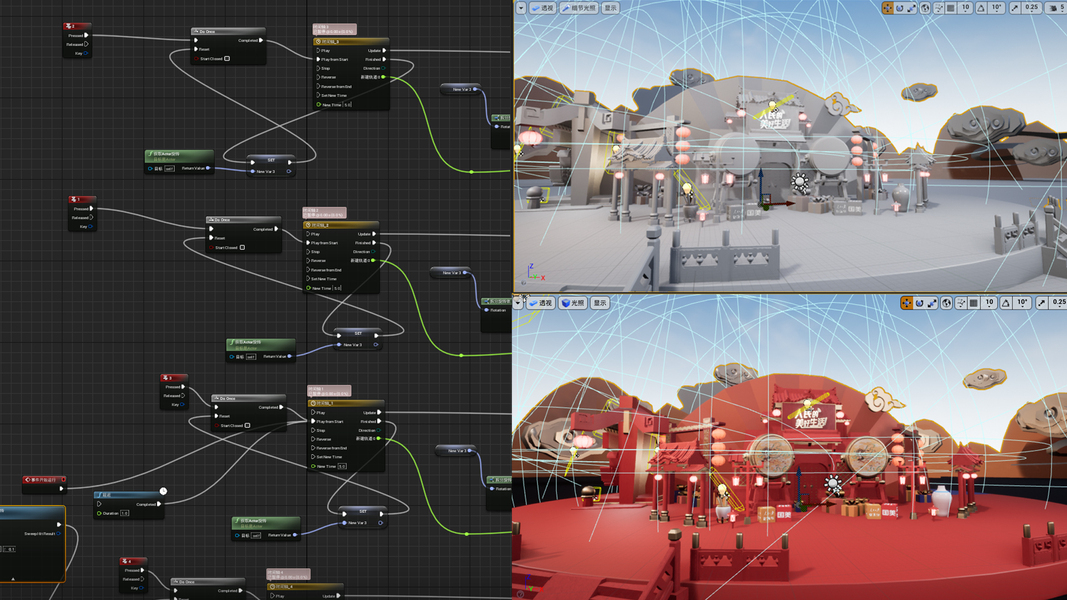Image resolution: width=1067 pixels, height=600 pixels.
Task: Open bottom viewport options dropdown arrow
Action: coord(518,303)
